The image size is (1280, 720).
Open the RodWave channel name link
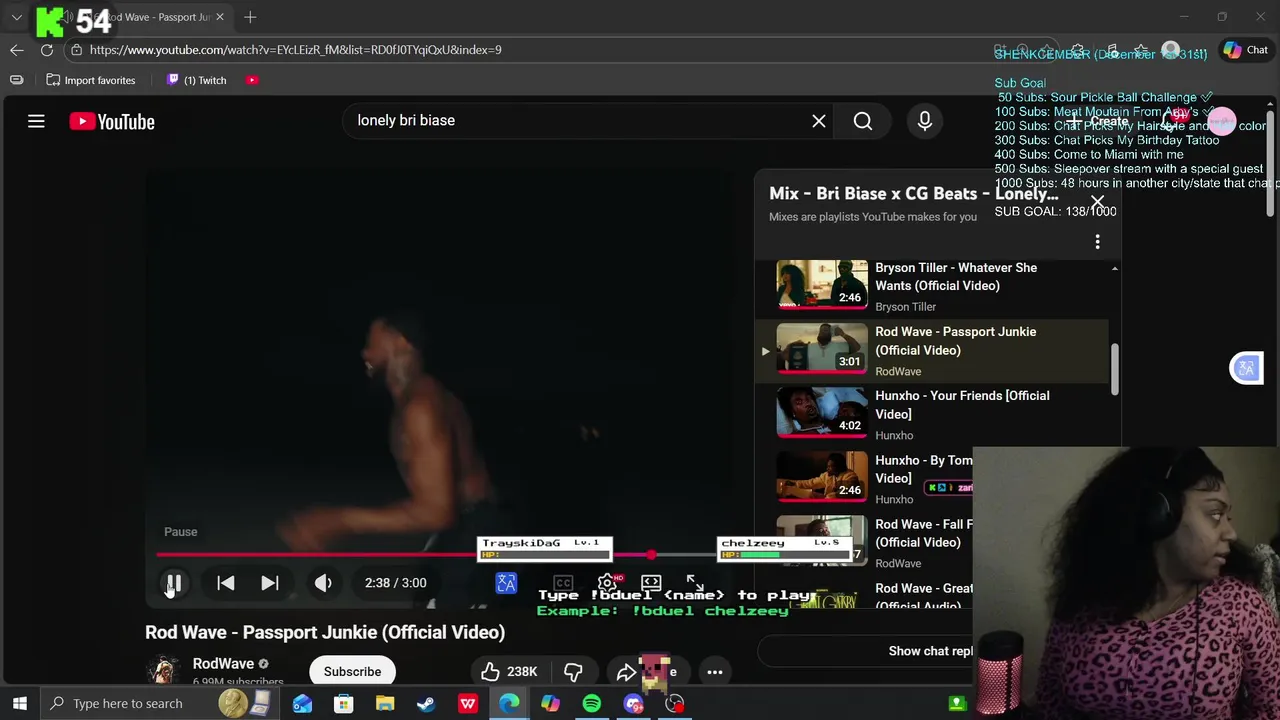[x=223, y=664]
